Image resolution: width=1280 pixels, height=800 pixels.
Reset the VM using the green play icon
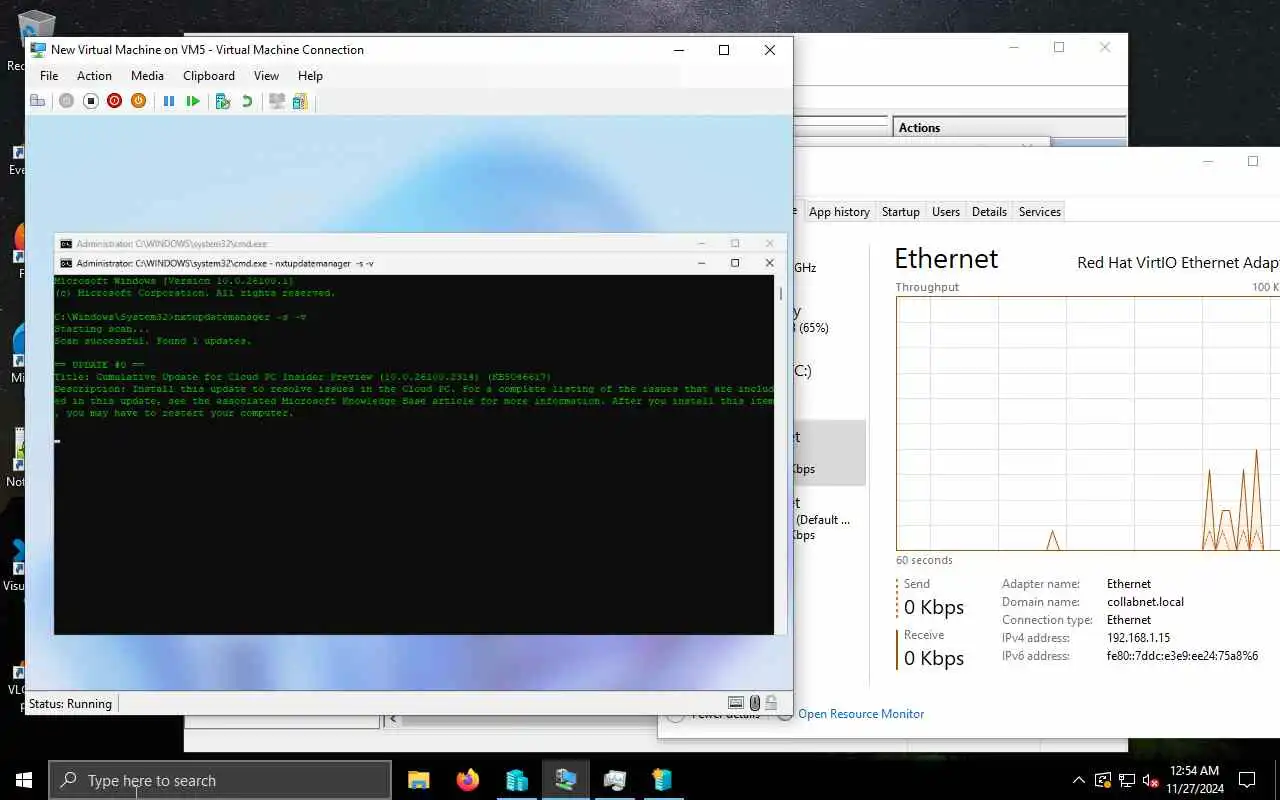(193, 101)
